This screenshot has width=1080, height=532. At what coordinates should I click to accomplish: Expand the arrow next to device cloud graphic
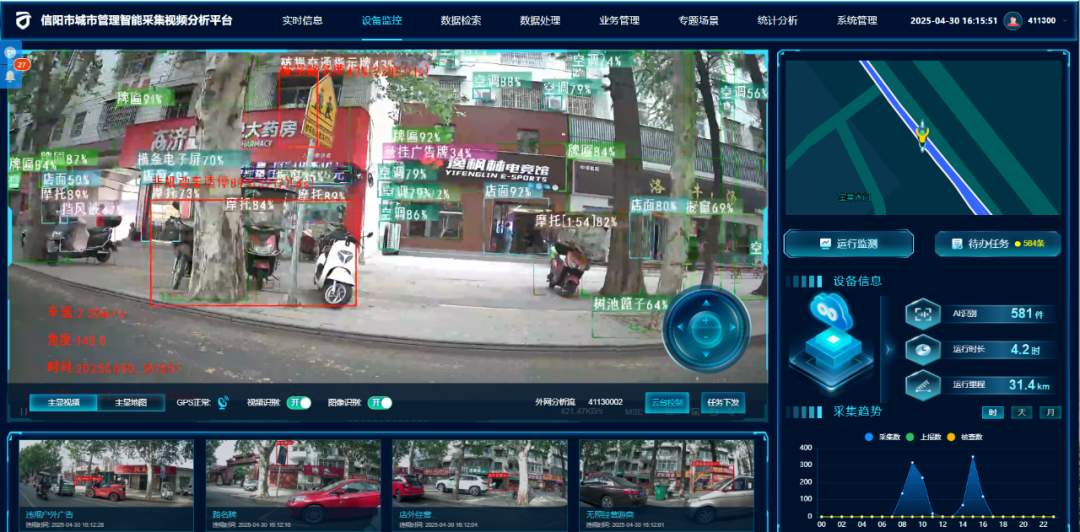[x=887, y=349]
